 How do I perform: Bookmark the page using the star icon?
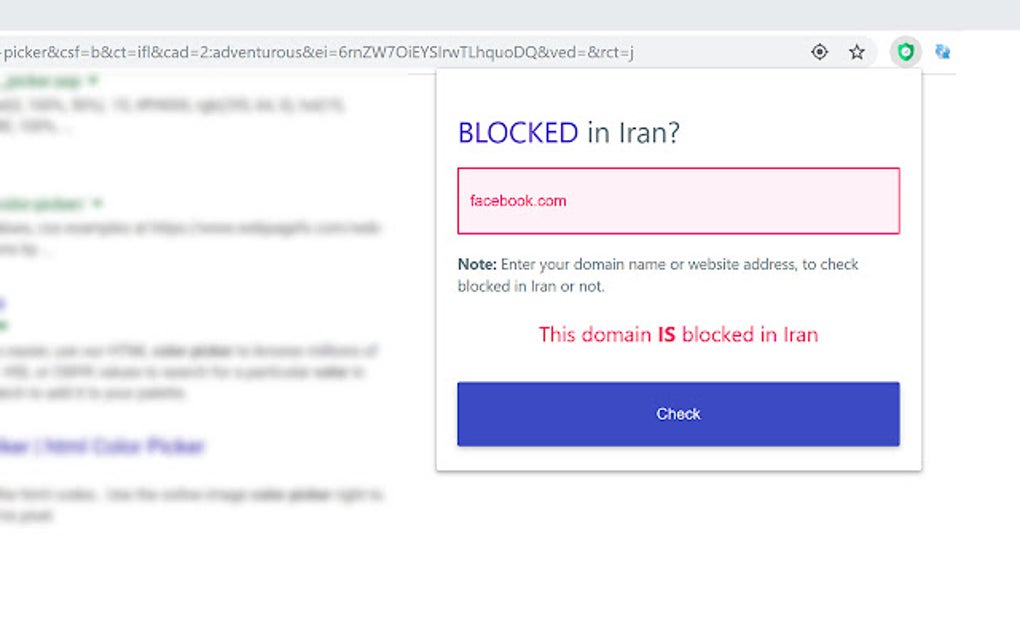pyautogui.click(x=857, y=51)
